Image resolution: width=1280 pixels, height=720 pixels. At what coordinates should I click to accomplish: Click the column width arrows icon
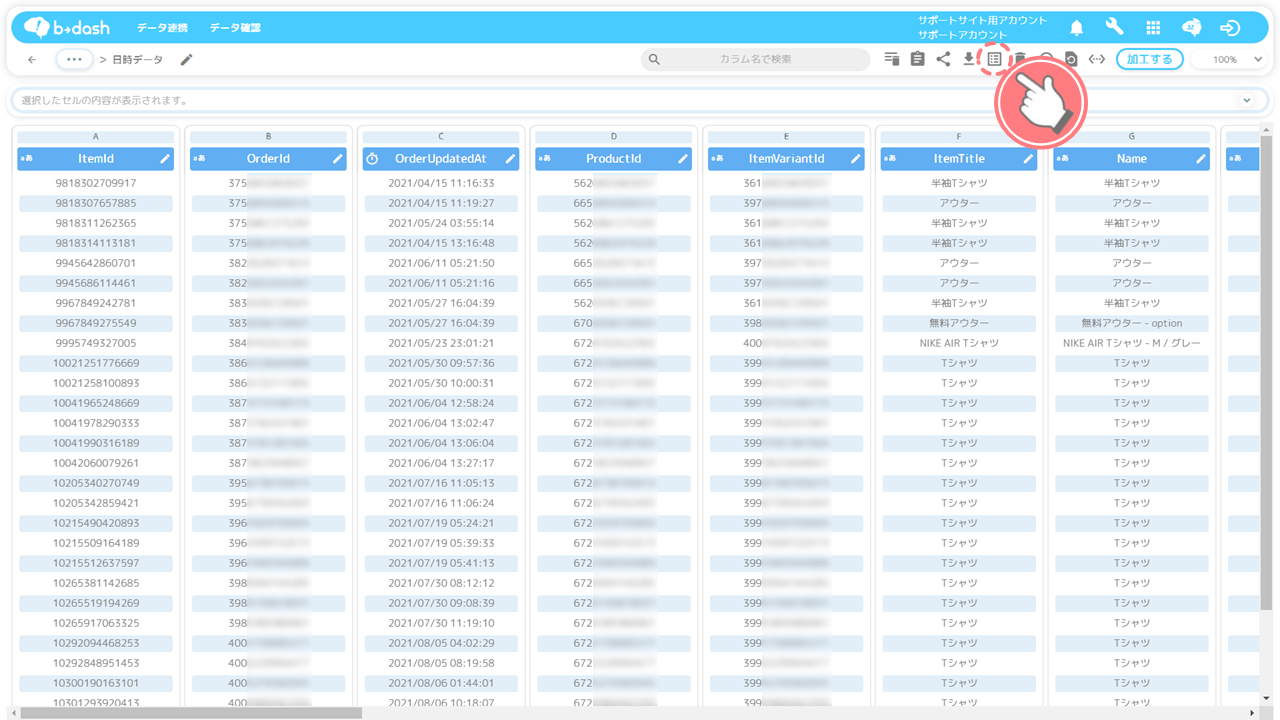pos(1097,60)
